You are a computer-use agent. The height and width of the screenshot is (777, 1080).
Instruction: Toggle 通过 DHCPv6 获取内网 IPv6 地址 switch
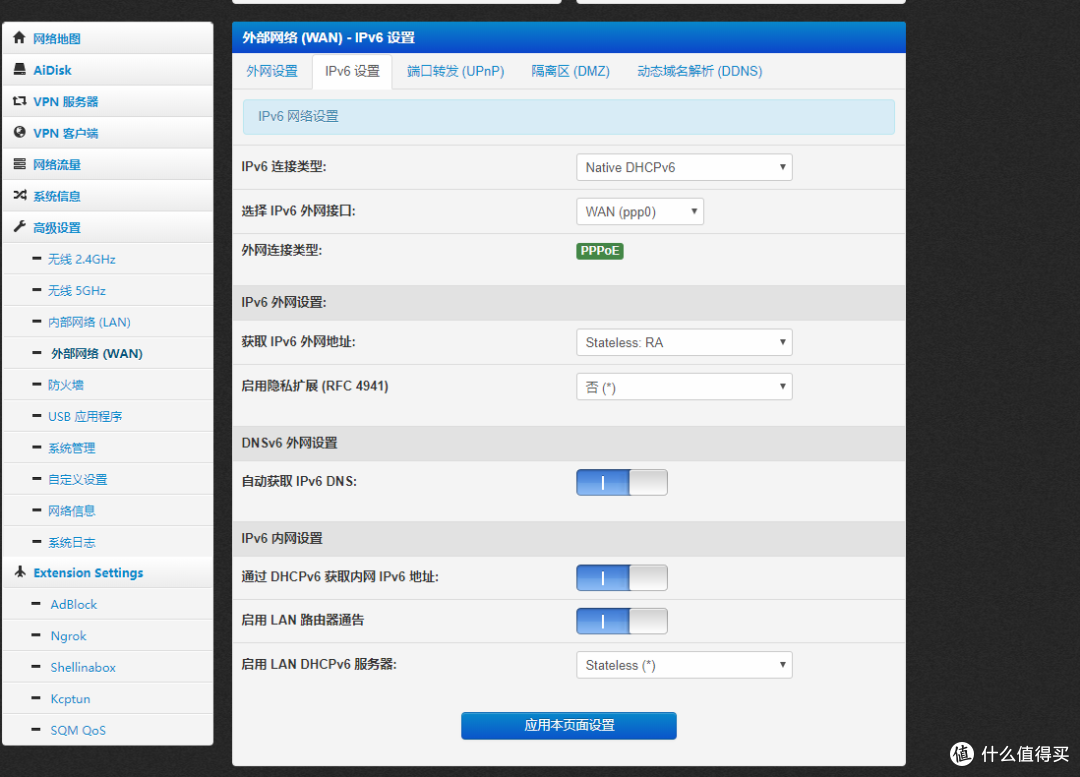tap(621, 577)
